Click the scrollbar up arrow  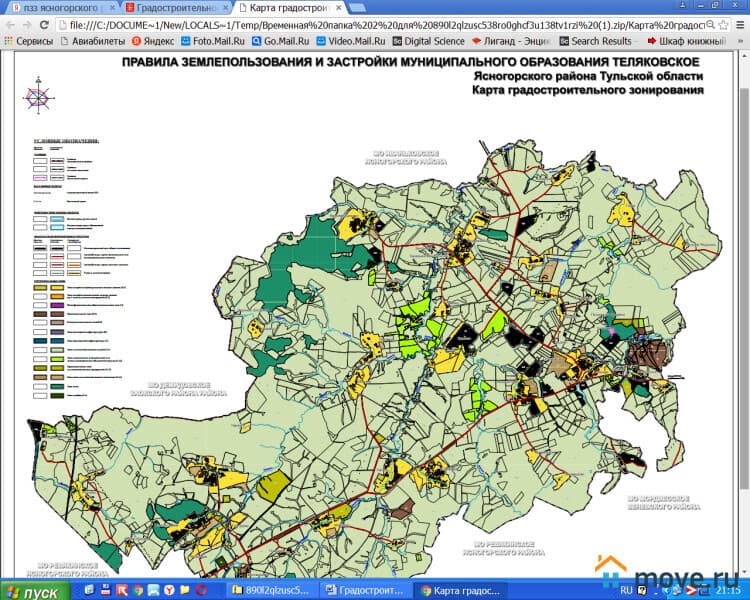point(744,56)
